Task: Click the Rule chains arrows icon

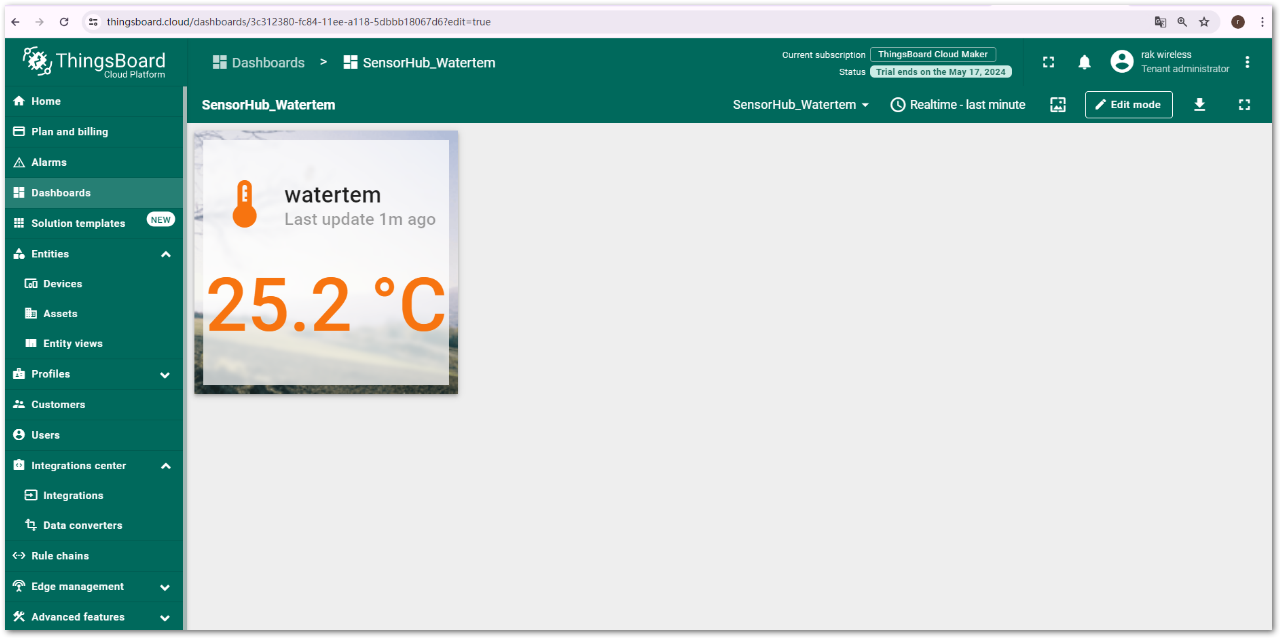Action: pos(19,556)
